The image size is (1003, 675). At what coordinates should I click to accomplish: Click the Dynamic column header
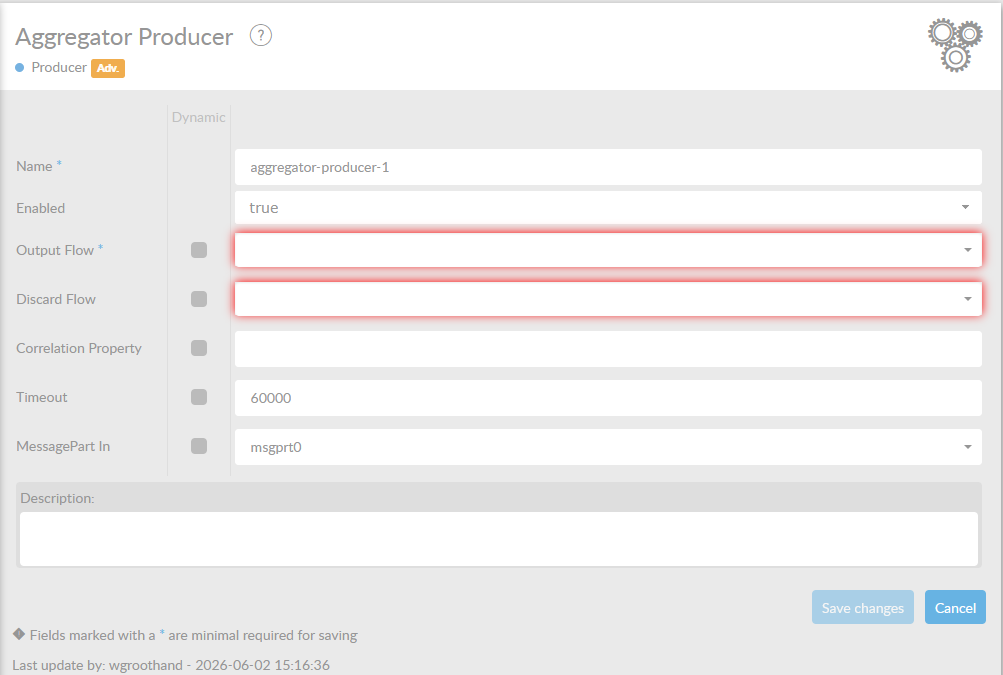pos(198,117)
